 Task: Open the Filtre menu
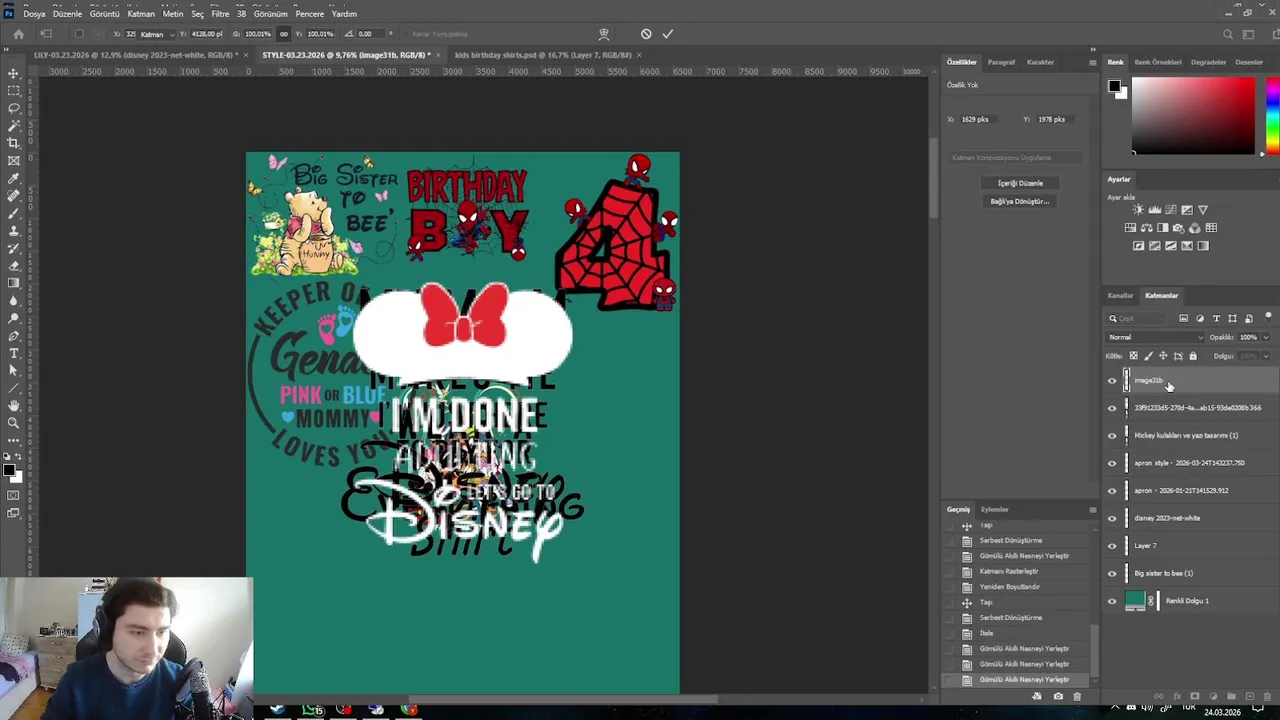tap(220, 14)
